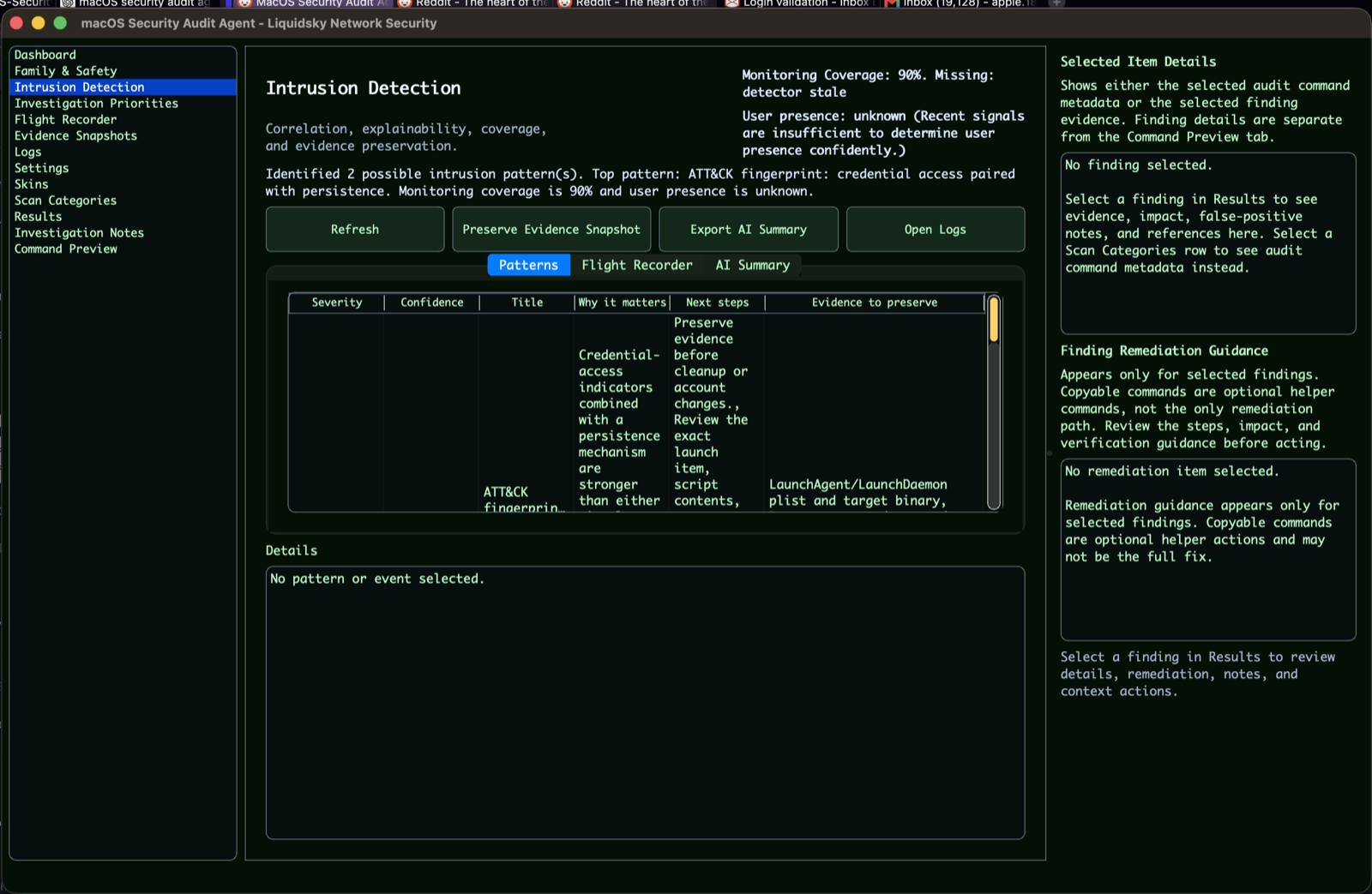The width and height of the screenshot is (1372, 894).
Task: Click the green zoom window button
Action: (x=60, y=23)
